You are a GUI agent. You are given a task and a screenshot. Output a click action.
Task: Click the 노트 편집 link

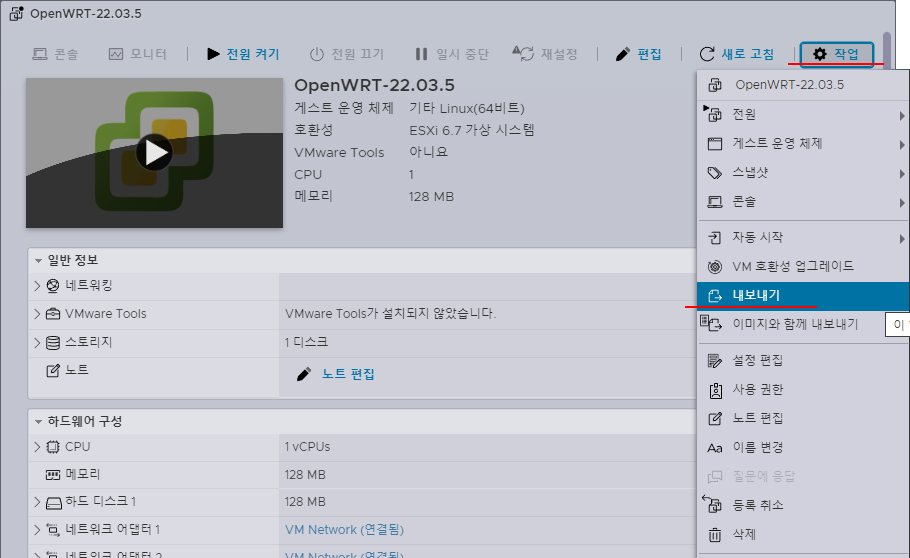[x=348, y=374]
